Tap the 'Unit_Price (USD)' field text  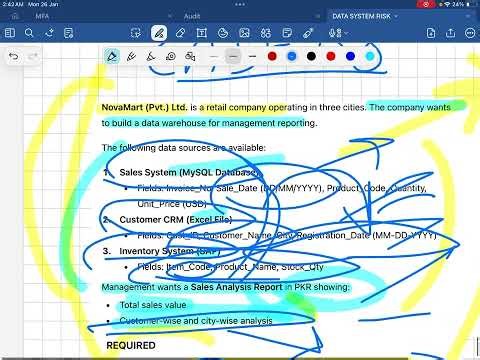pos(172,204)
